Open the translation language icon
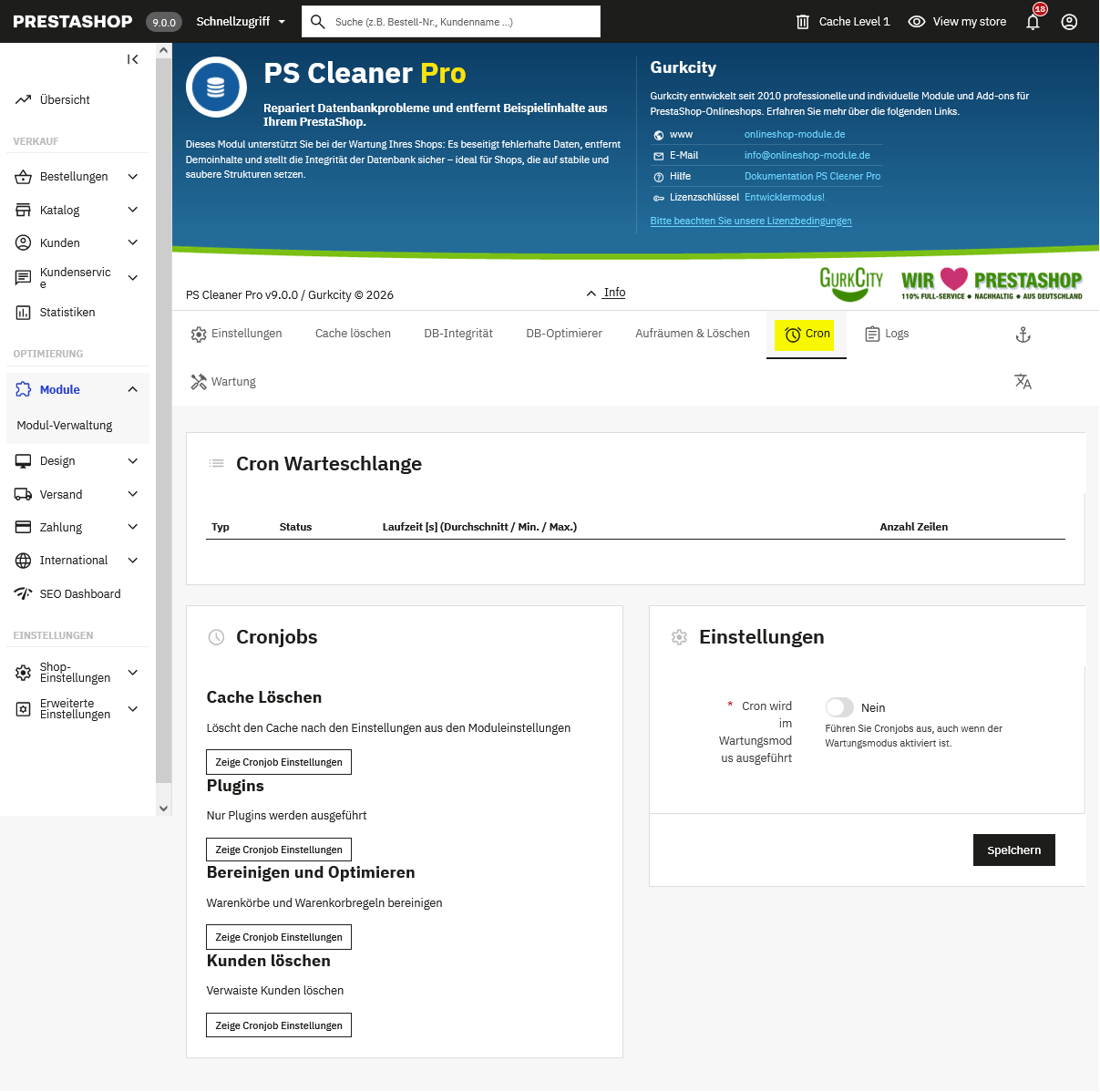1100x1092 pixels. point(1023,382)
